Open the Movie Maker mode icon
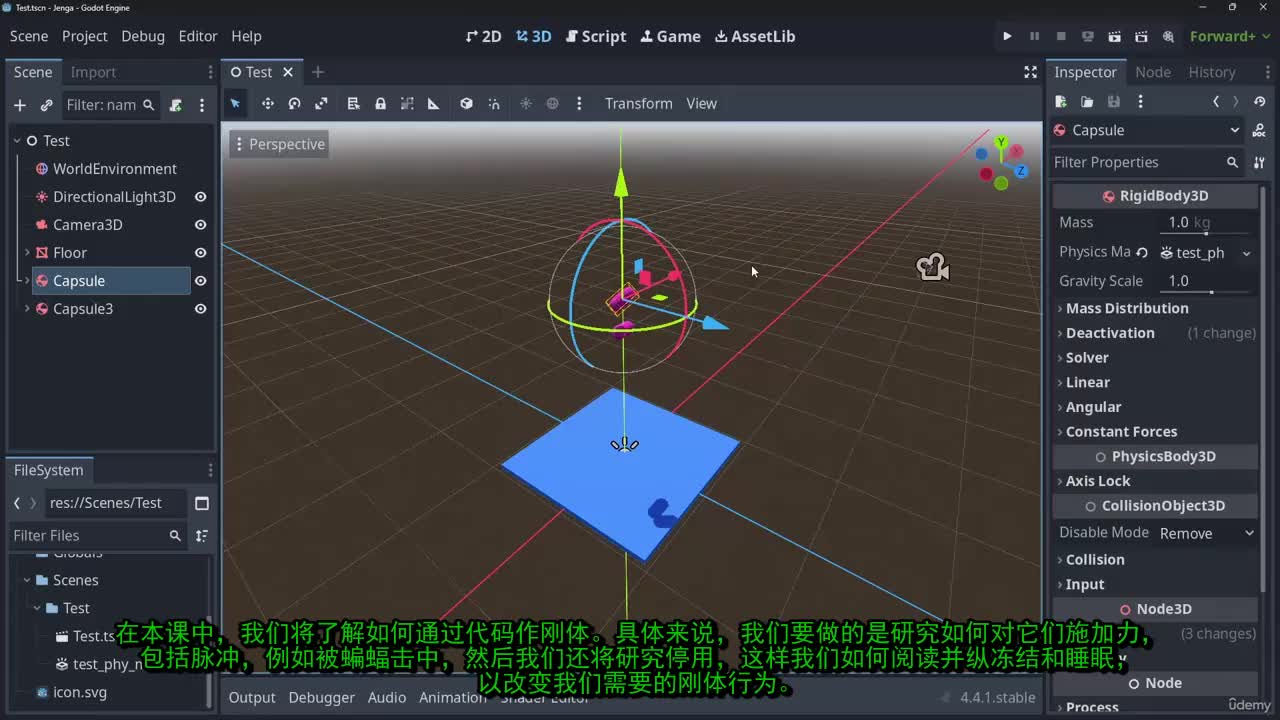The height and width of the screenshot is (720, 1280). click(x=1168, y=36)
